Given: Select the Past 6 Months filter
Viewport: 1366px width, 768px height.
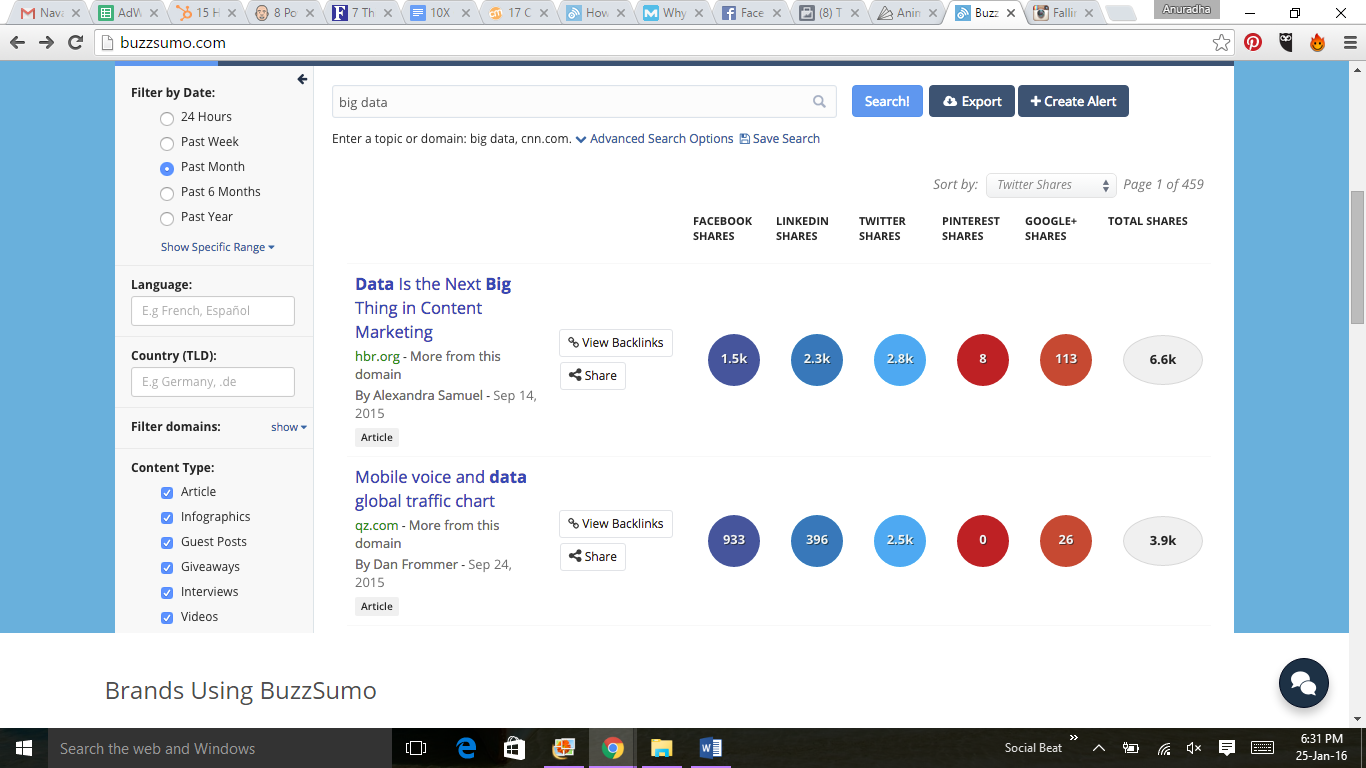Looking at the screenshot, I should click(167, 193).
